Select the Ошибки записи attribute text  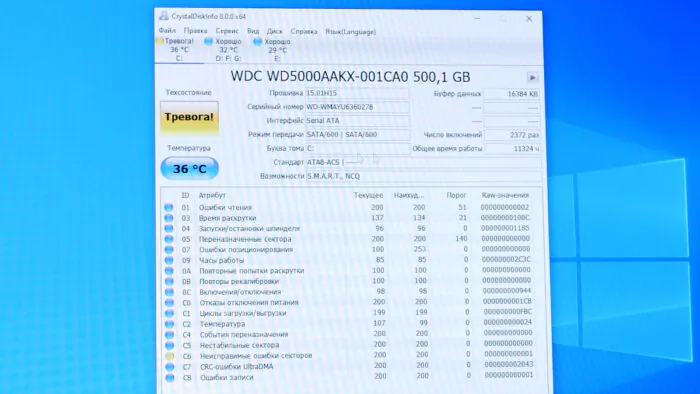tap(227, 377)
